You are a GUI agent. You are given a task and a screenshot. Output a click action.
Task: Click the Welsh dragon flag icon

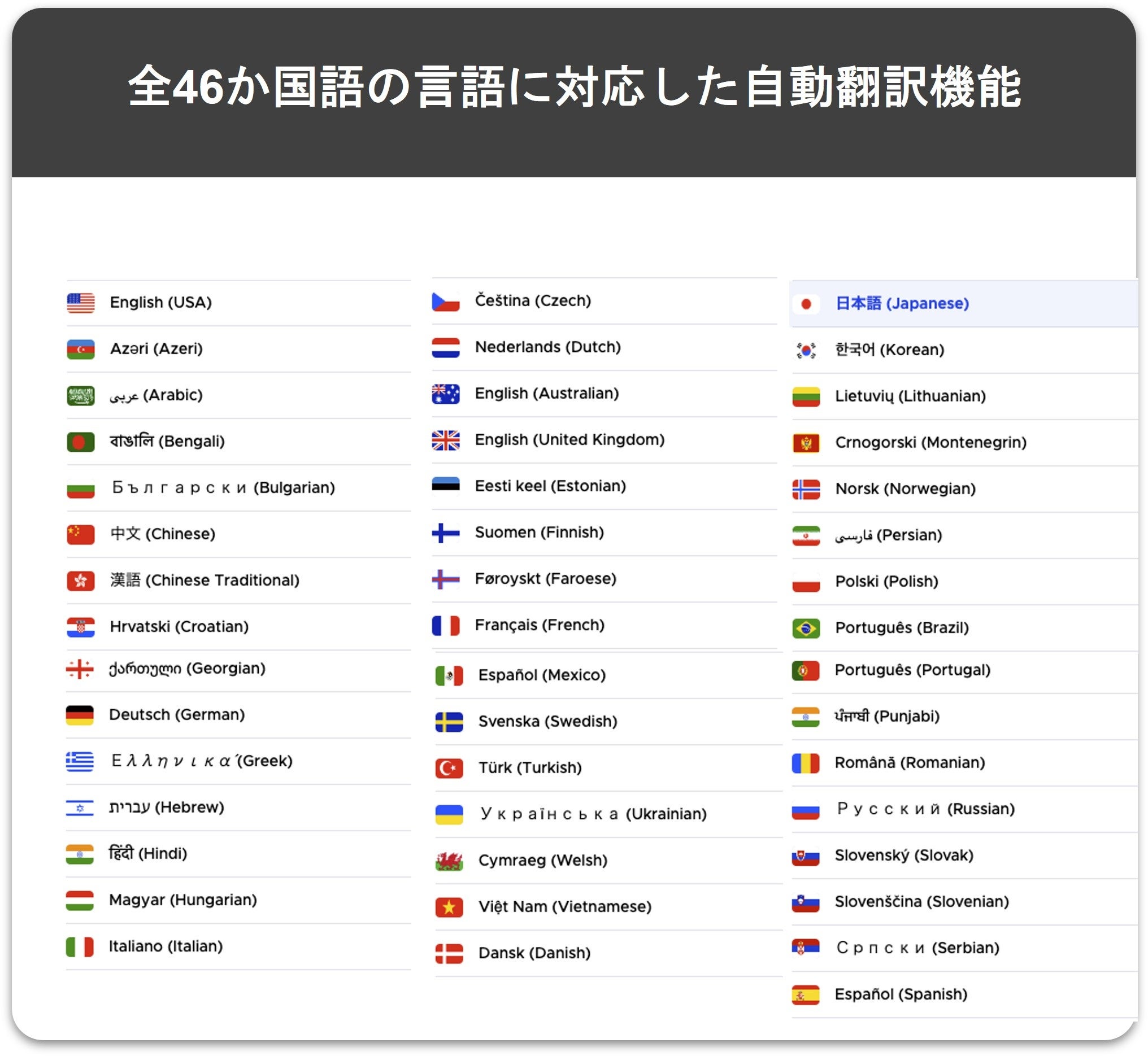[x=449, y=861]
